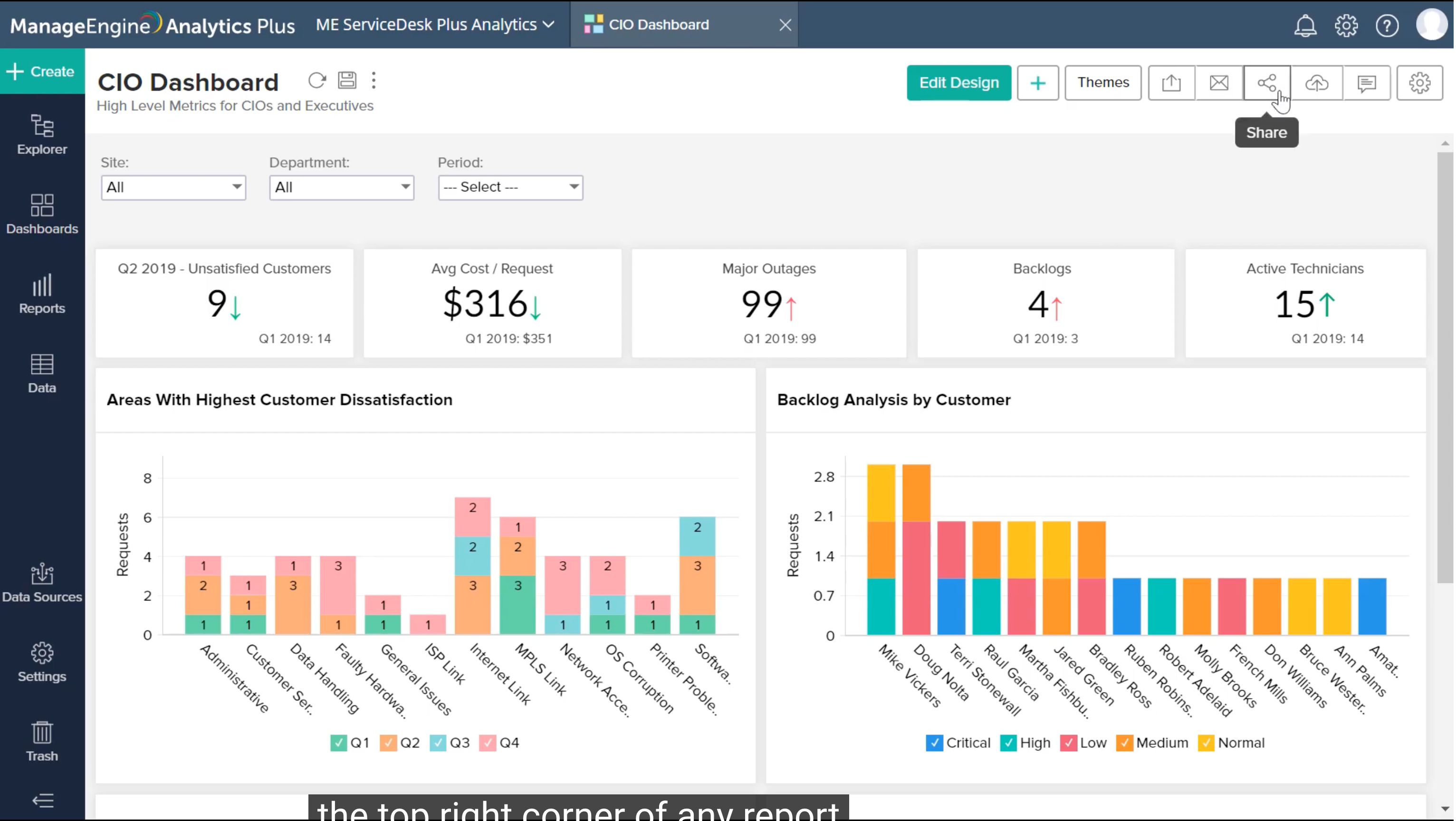Click the Edit Design button

958,83
